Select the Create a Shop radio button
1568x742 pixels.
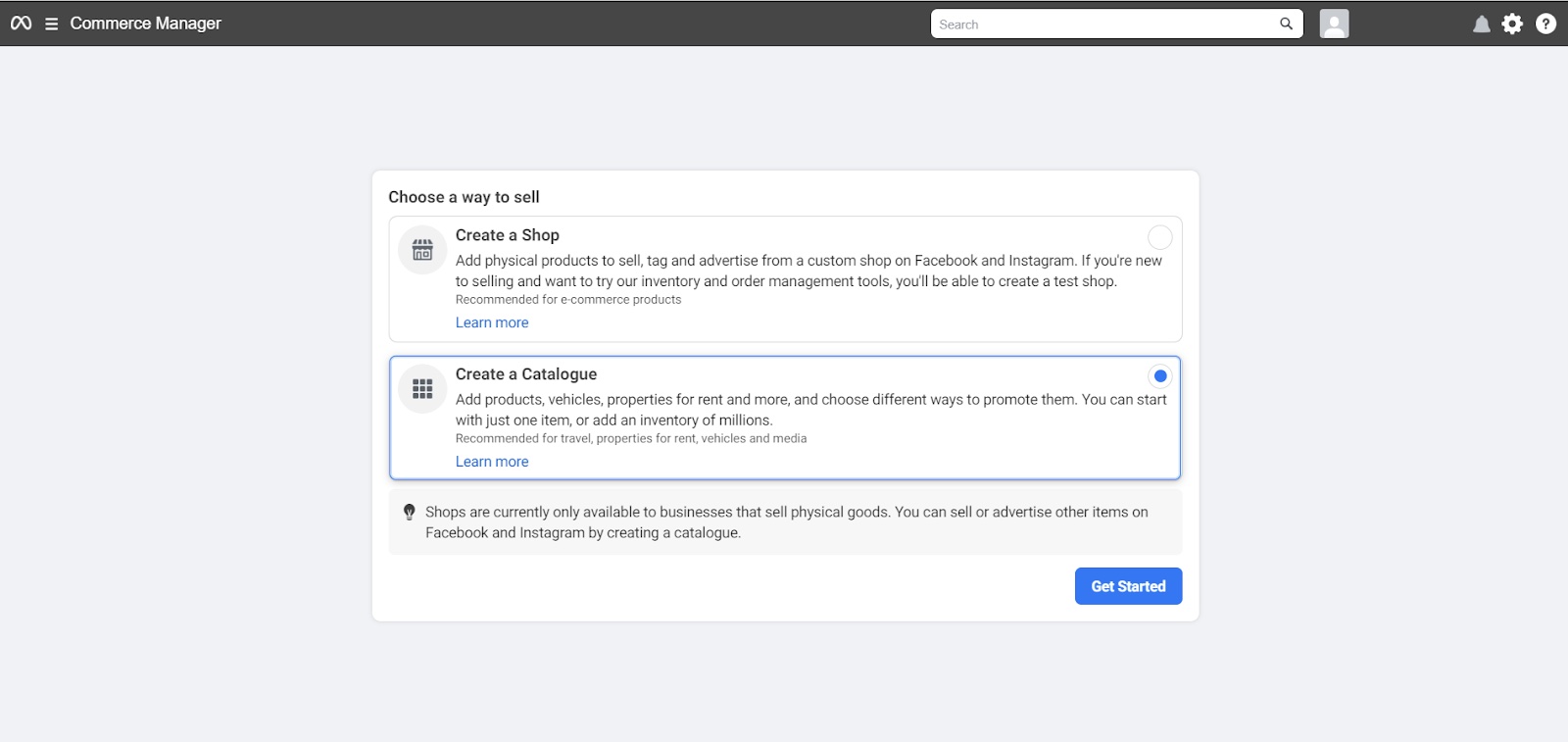pos(1159,237)
